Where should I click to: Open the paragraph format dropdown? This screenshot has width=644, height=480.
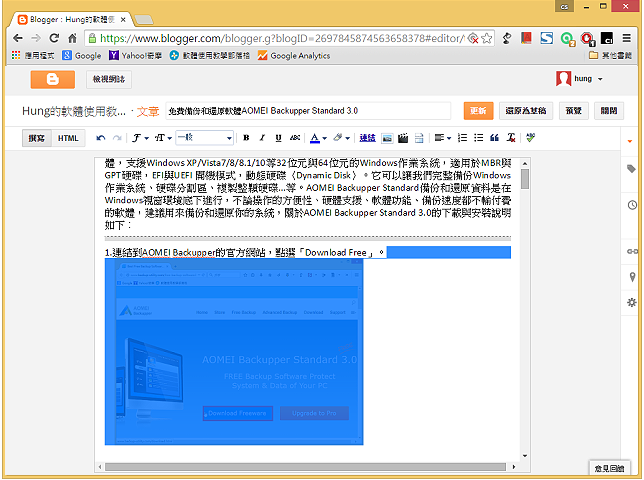click(205, 138)
